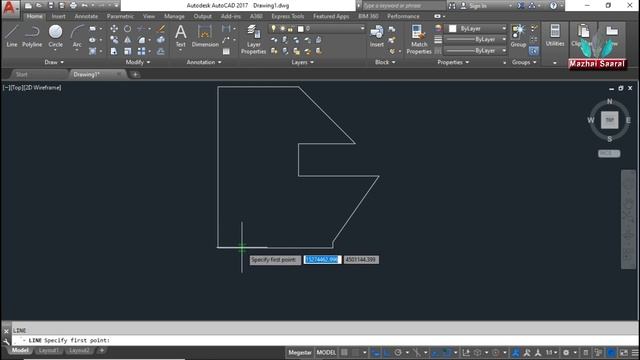Screen dimensions: 640x360
Task: Select the Fillet tool in Modify panel
Action: click(141, 40)
